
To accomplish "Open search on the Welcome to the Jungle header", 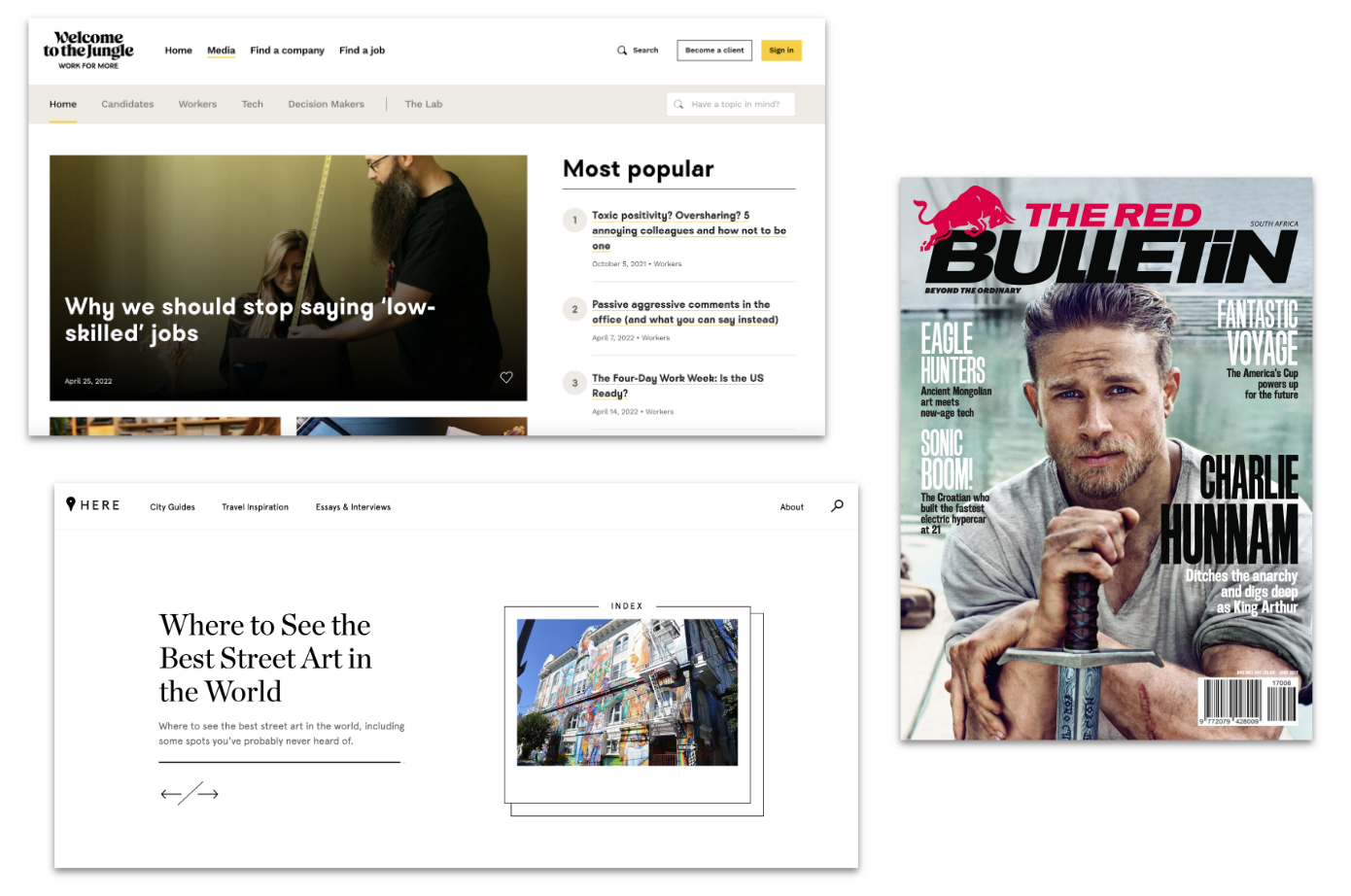I will pos(637,50).
